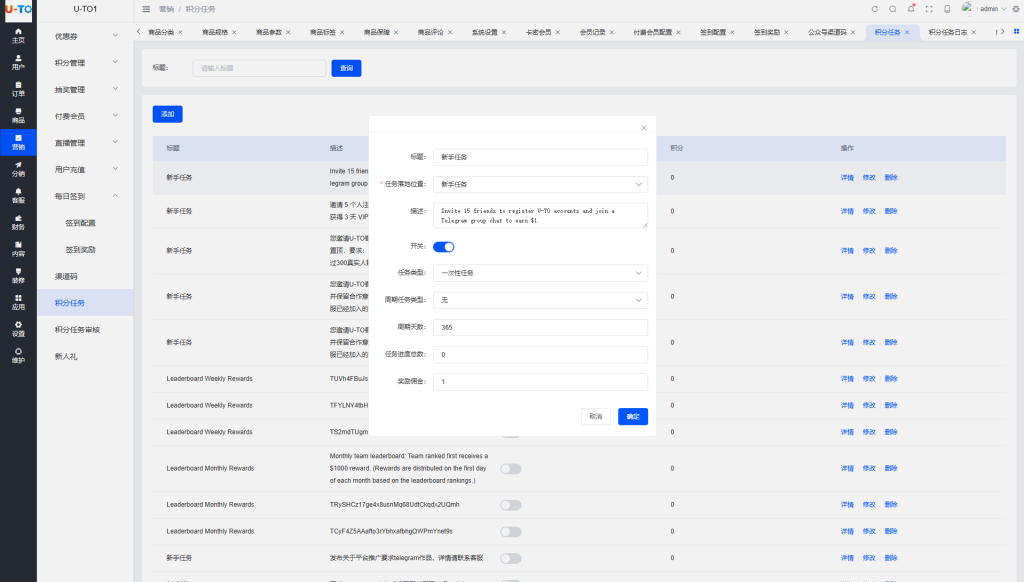This screenshot has height=582, width=1024.
Task: Toggle switch for 发布关于平台推广 row
Action: (511, 558)
